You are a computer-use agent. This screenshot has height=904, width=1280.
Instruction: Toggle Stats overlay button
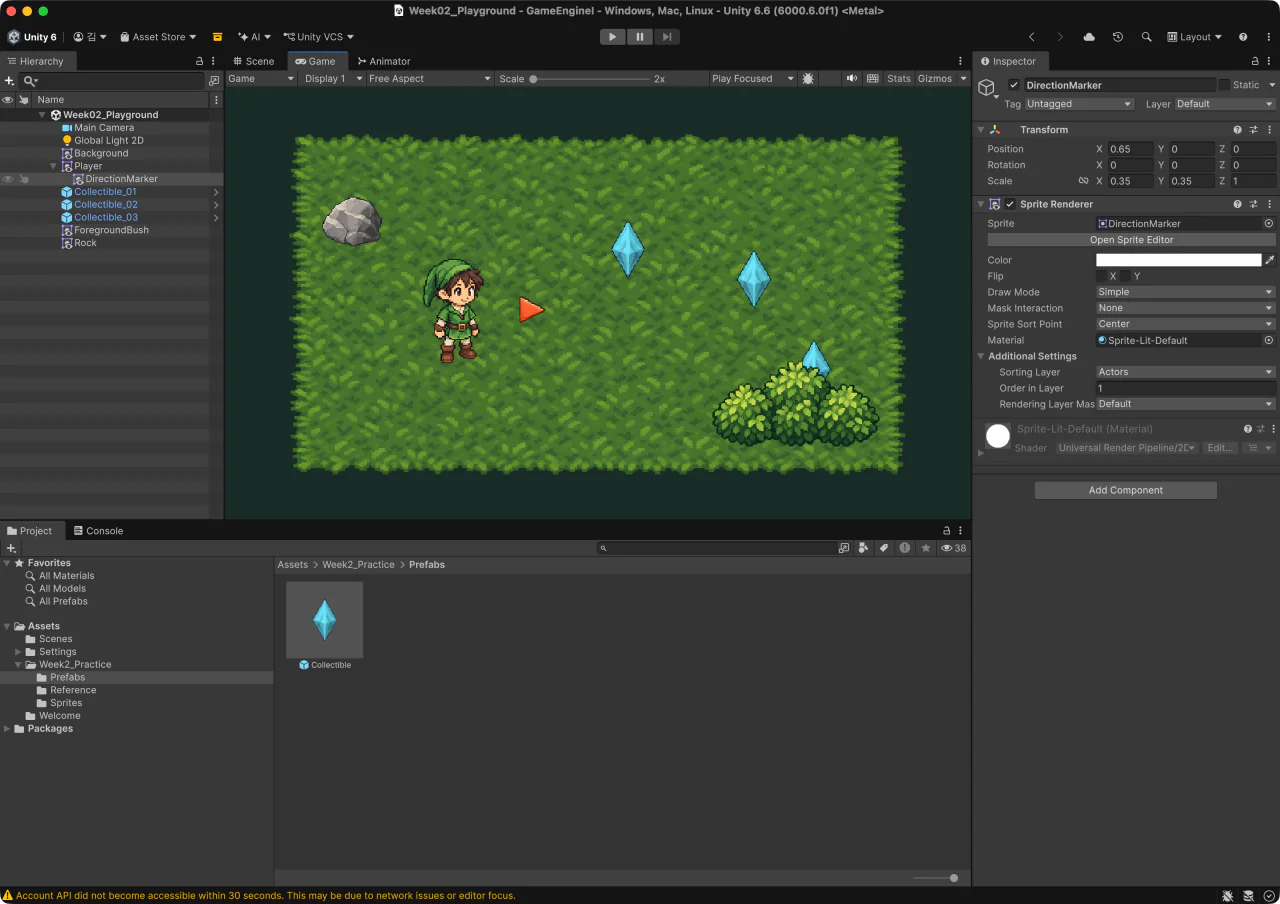coord(899,78)
